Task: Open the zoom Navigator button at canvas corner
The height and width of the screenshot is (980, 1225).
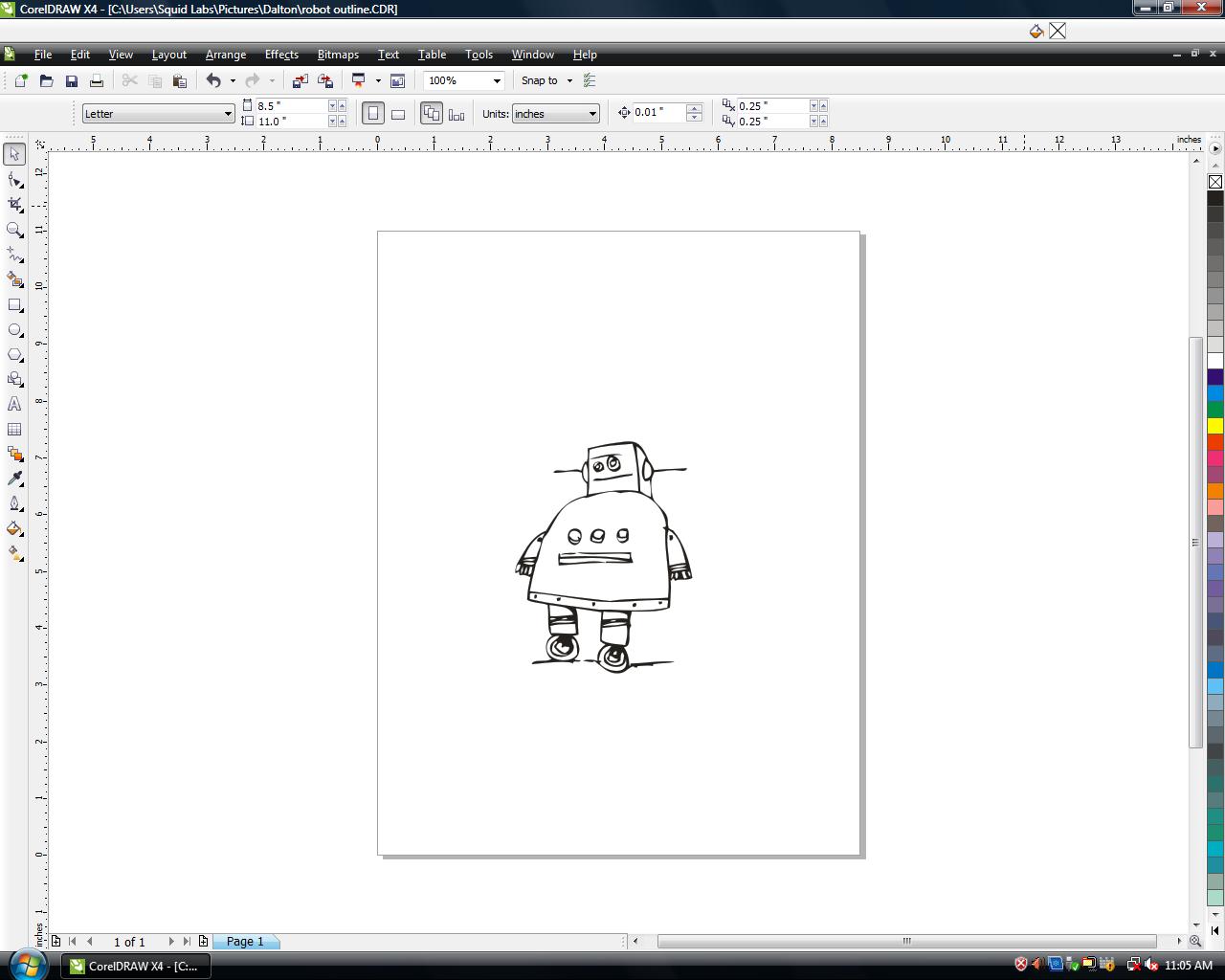Action: click(1195, 941)
